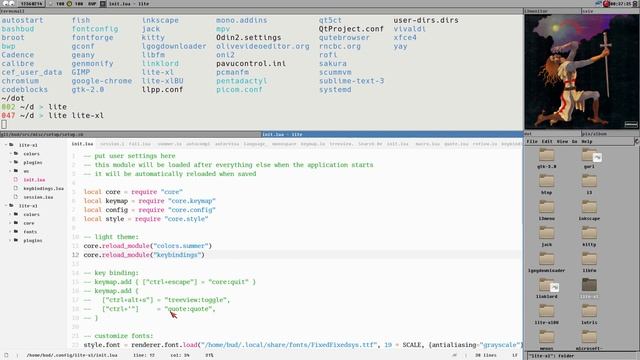
Task: Open init.lua in the project tree
Action: pyautogui.click(x=34, y=180)
